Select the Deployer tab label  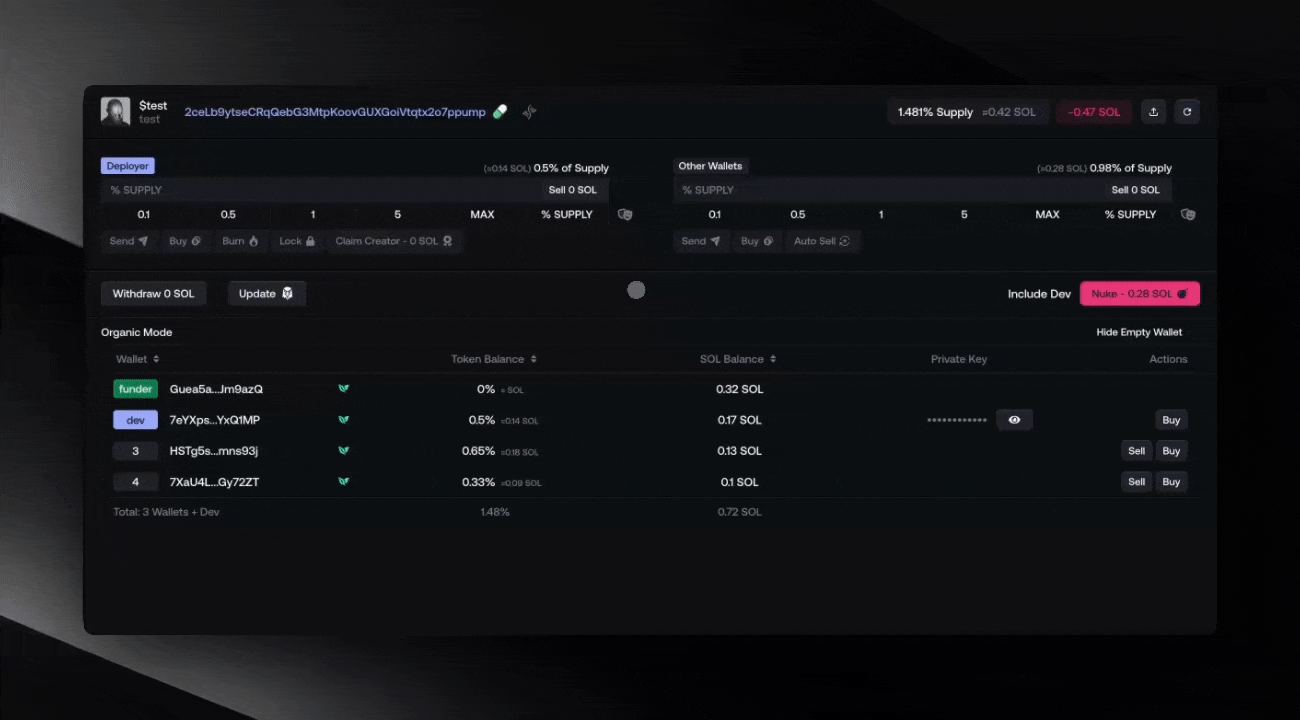(x=127, y=166)
